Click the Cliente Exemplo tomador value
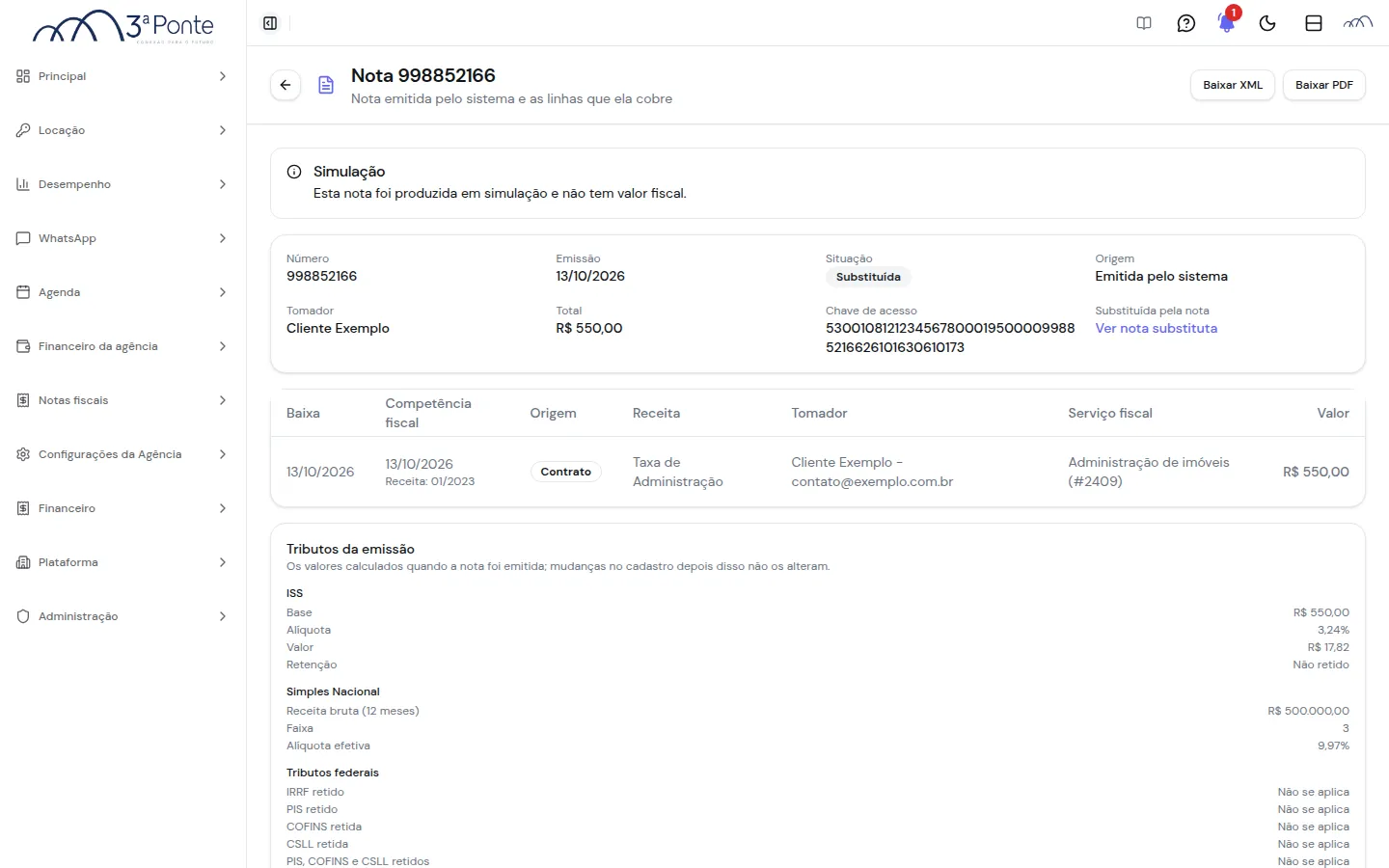The height and width of the screenshot is (868, 1389). 338,328
